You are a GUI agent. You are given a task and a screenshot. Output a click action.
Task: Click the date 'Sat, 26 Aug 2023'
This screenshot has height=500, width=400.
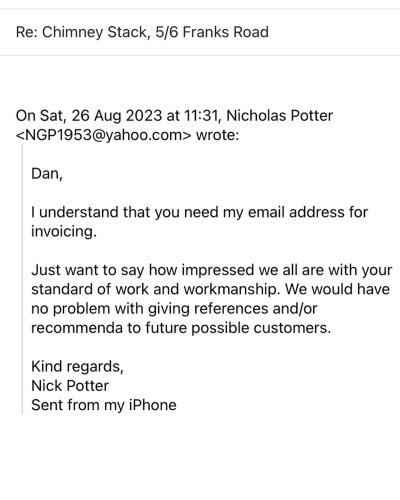click(101, 116)
